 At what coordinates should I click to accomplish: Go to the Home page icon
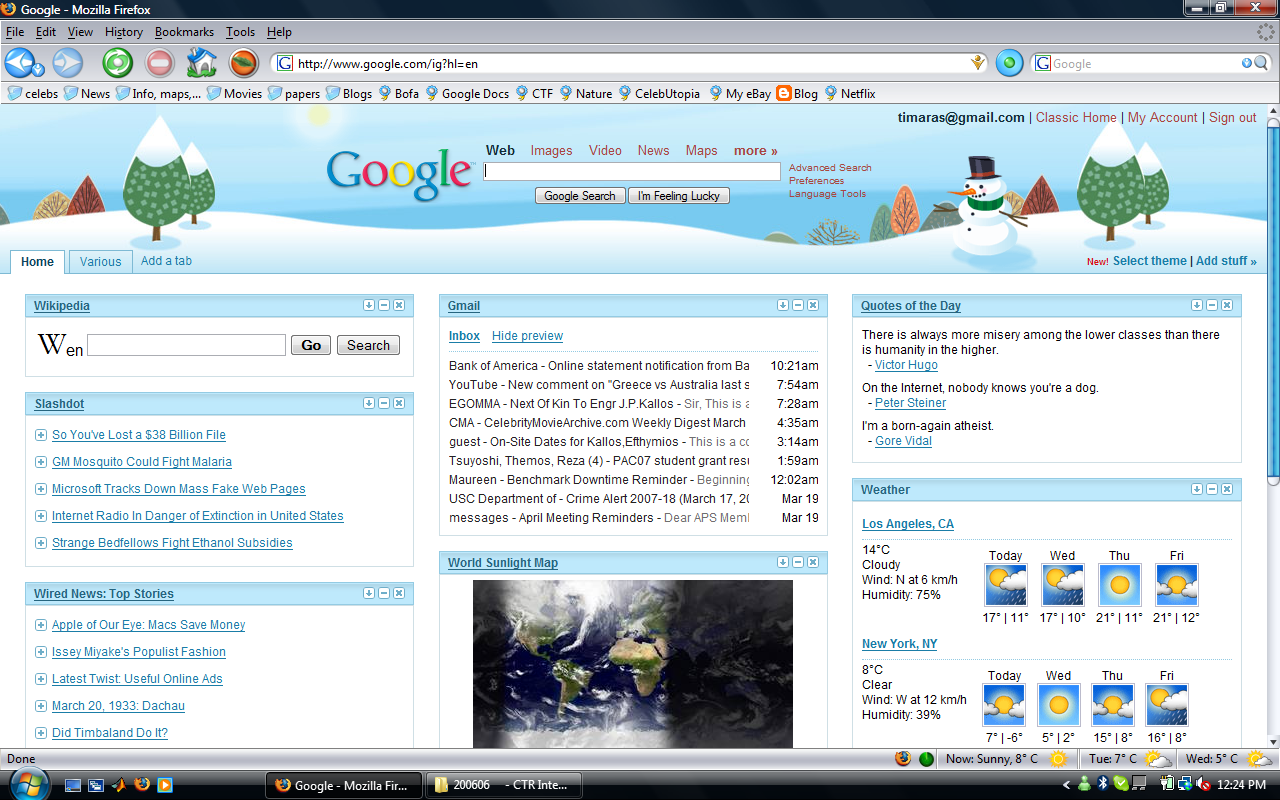(x=201, y=63)
